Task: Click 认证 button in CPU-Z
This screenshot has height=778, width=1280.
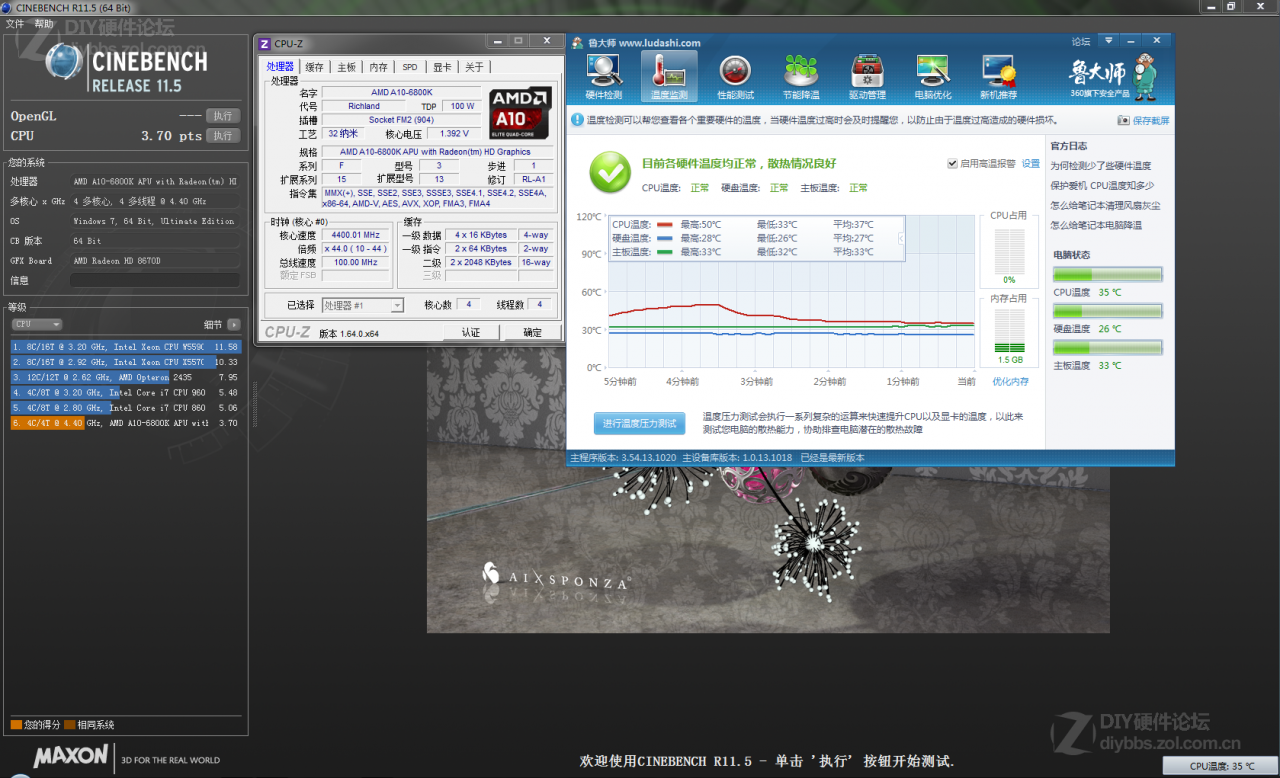Action: pyautogui.click(x=470, y=332)
